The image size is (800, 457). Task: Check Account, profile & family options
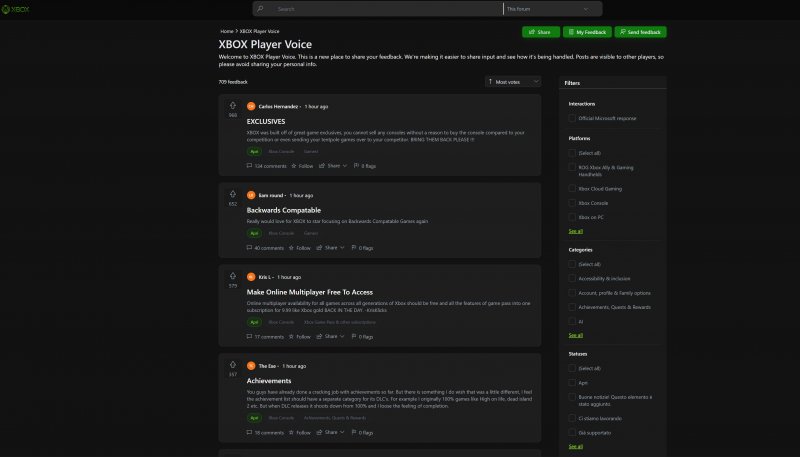[572, 293]
